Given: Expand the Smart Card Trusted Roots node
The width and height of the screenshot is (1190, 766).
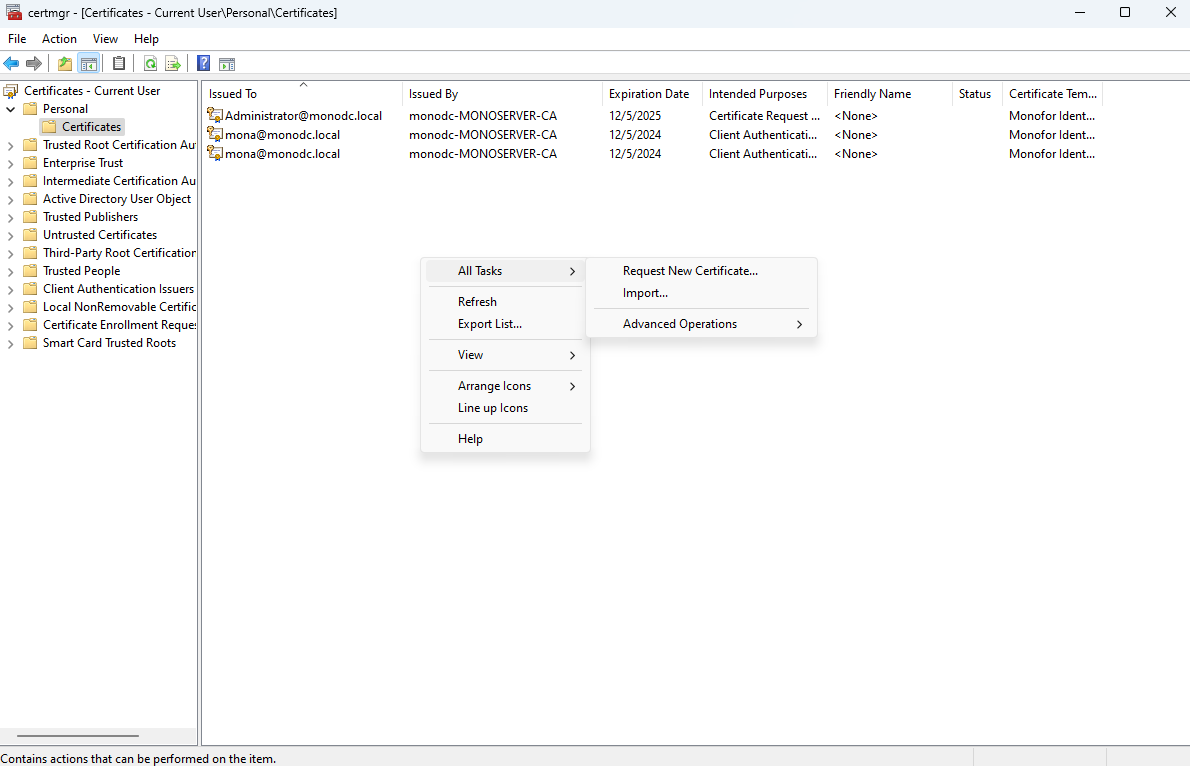Looking at the screenshot, I should point(11,343).
